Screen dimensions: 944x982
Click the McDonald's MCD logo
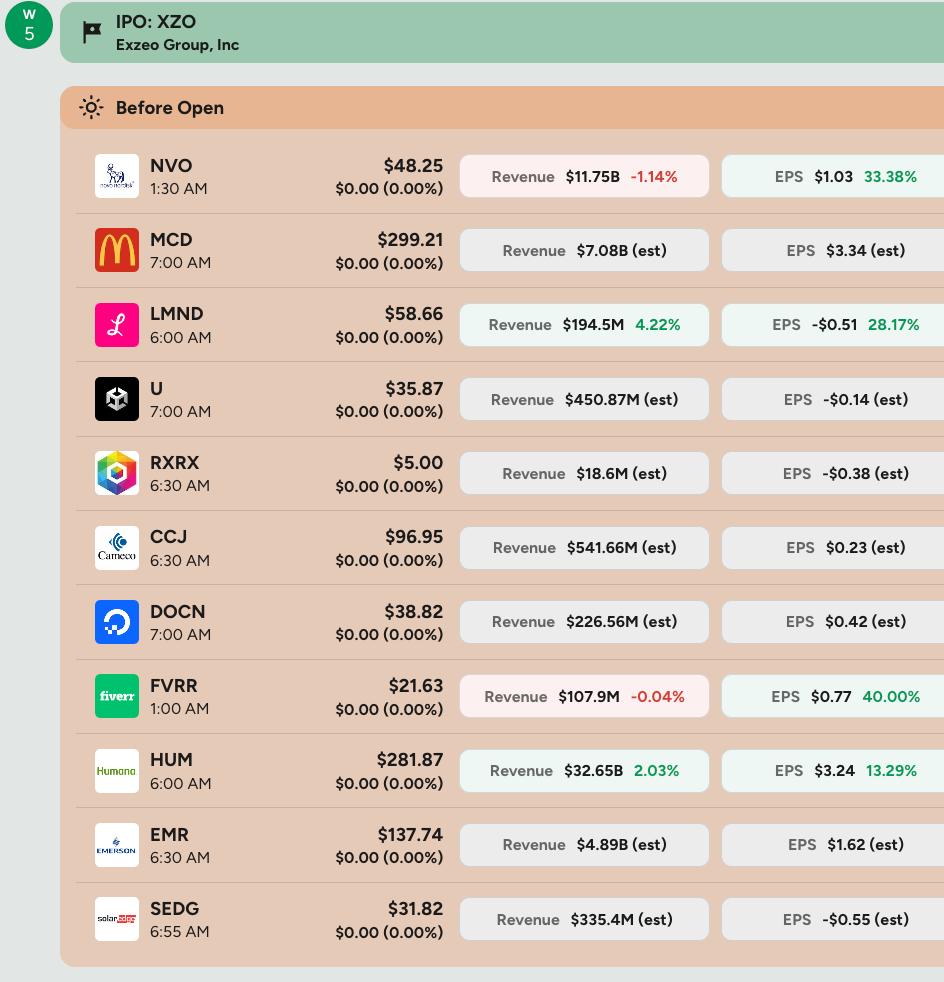[x=117, y=250]
